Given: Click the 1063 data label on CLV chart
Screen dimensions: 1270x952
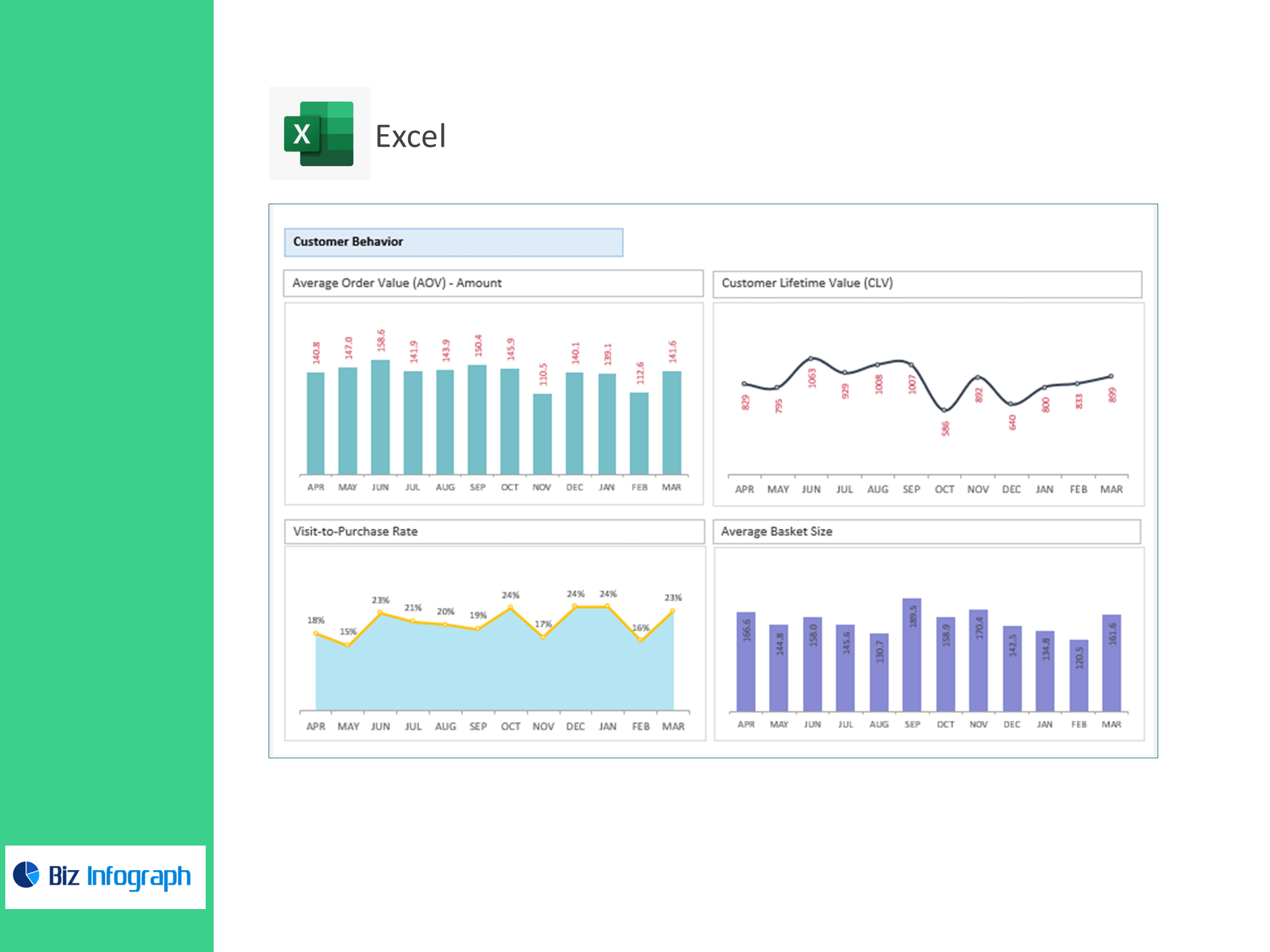Looking at the screenshot, I should click(812, 378).
